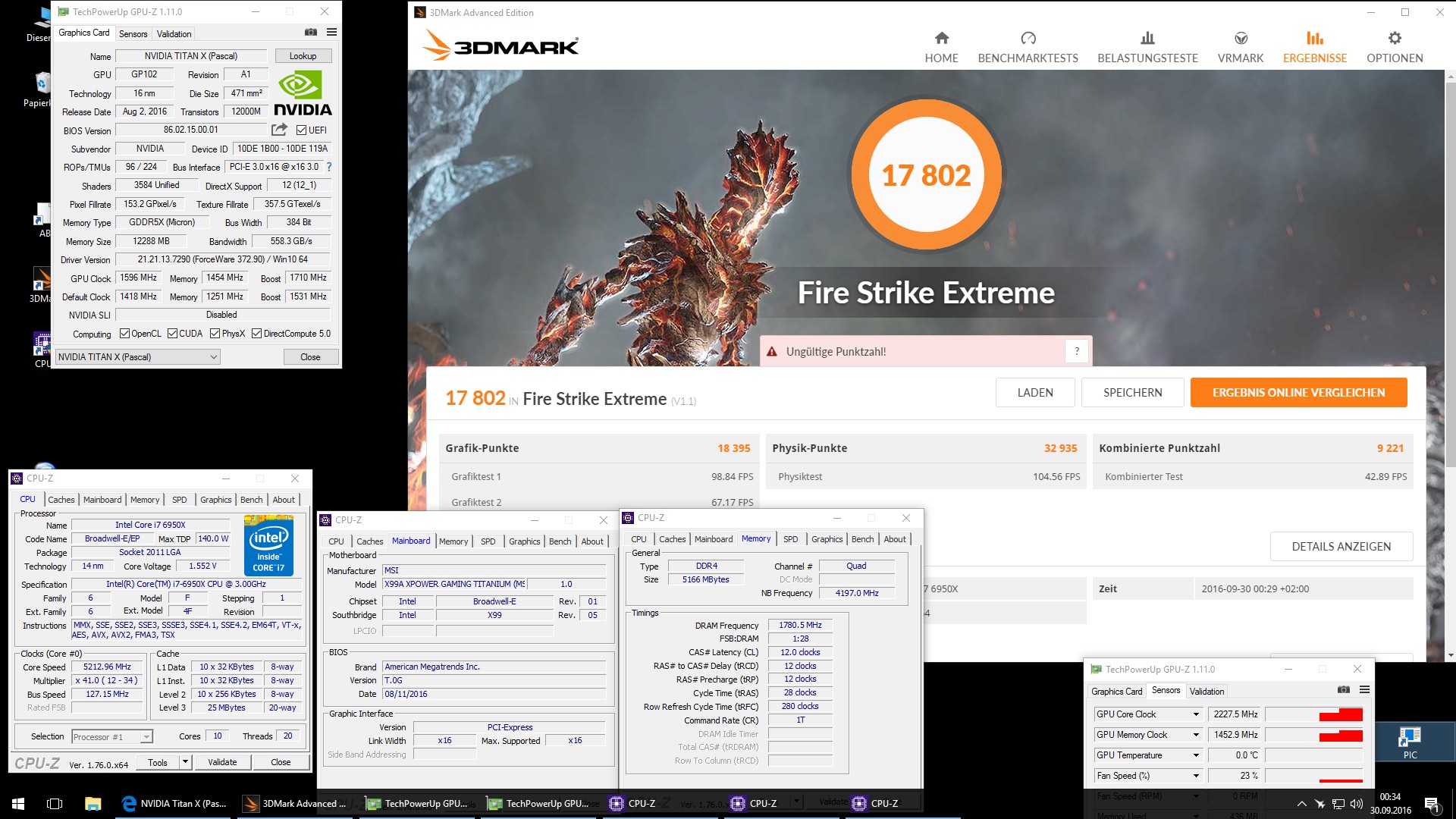Image resolution: width=1456 pixels, height=819 pixels.
Task: Click the Kombinierte Punktzahl 9 221 score
Action: click(1390, 448)
